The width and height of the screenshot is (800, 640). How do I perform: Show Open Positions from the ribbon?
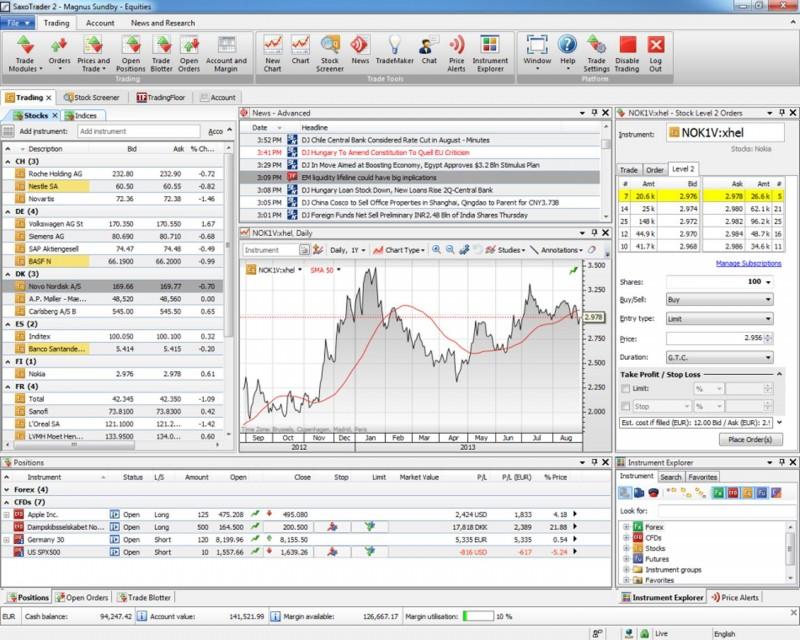pos(131,54)
